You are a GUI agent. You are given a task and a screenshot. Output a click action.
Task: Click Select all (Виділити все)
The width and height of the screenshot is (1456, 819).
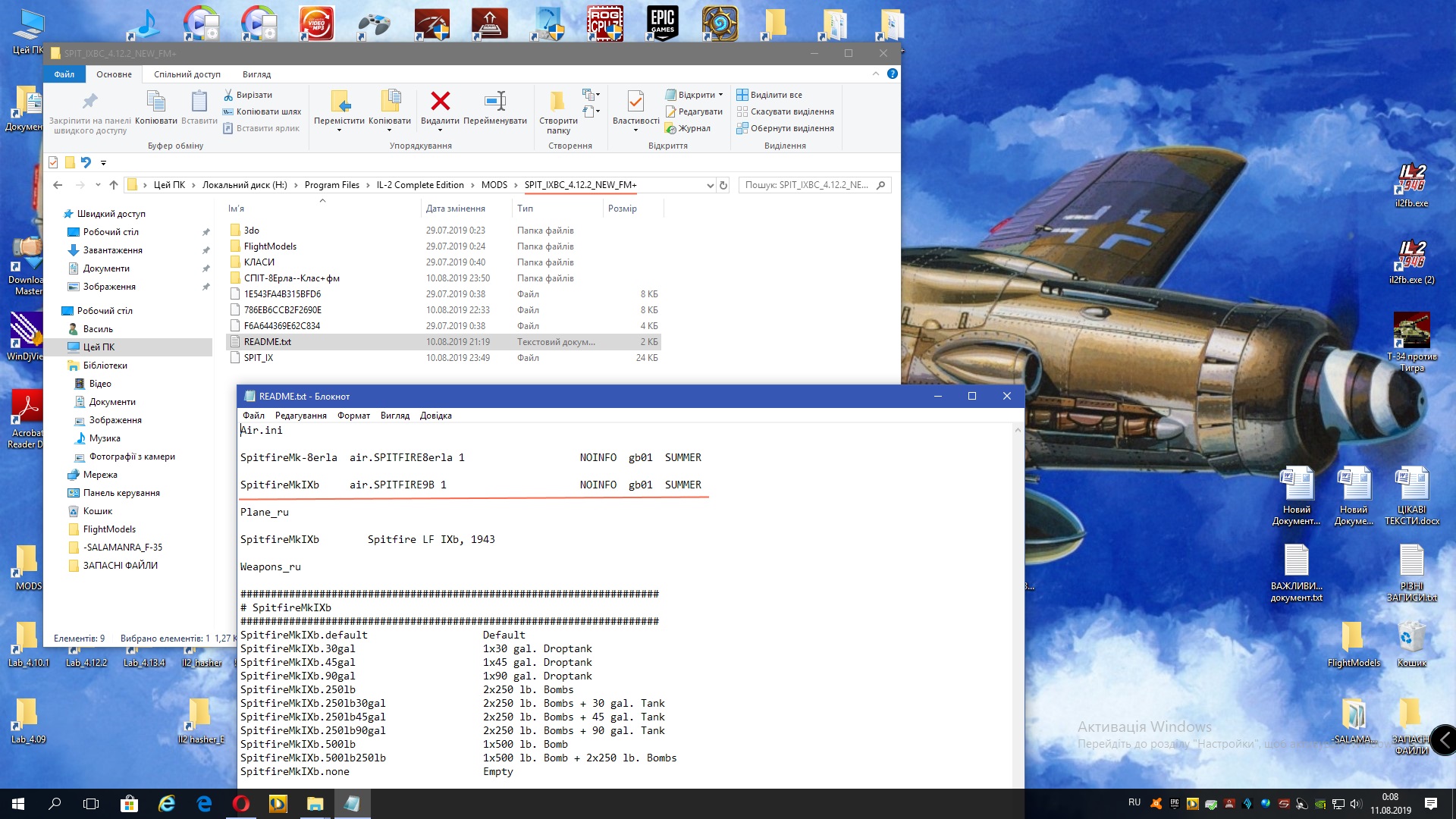click(x=769, y=95)
